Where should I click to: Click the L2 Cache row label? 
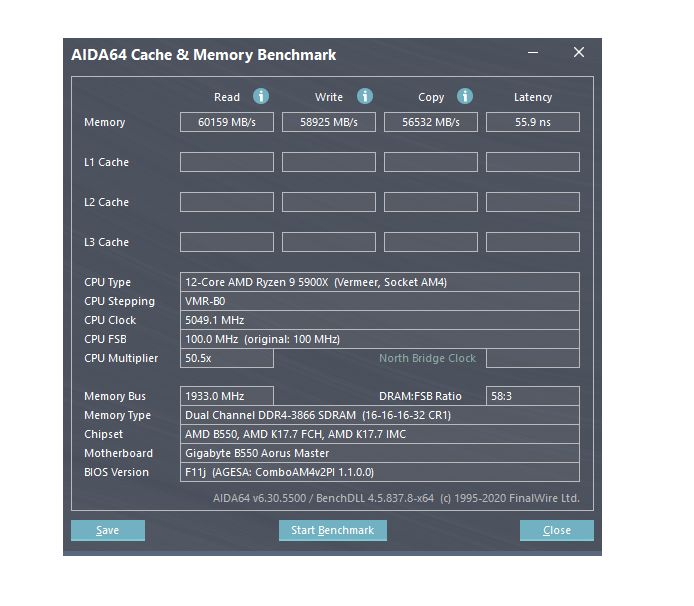click(106, 202)
